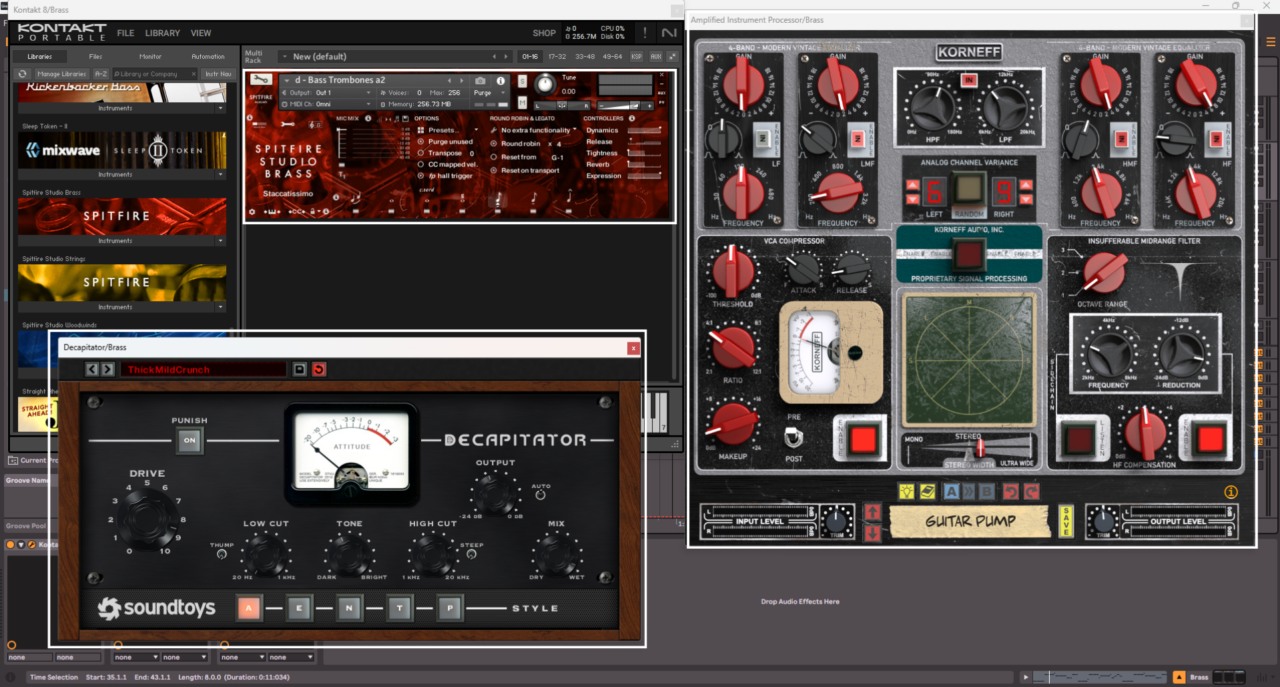Open the Purge dropdown
Image resolution: width=1280 pixels, height=687 pixels.
[x=490, y=92]
